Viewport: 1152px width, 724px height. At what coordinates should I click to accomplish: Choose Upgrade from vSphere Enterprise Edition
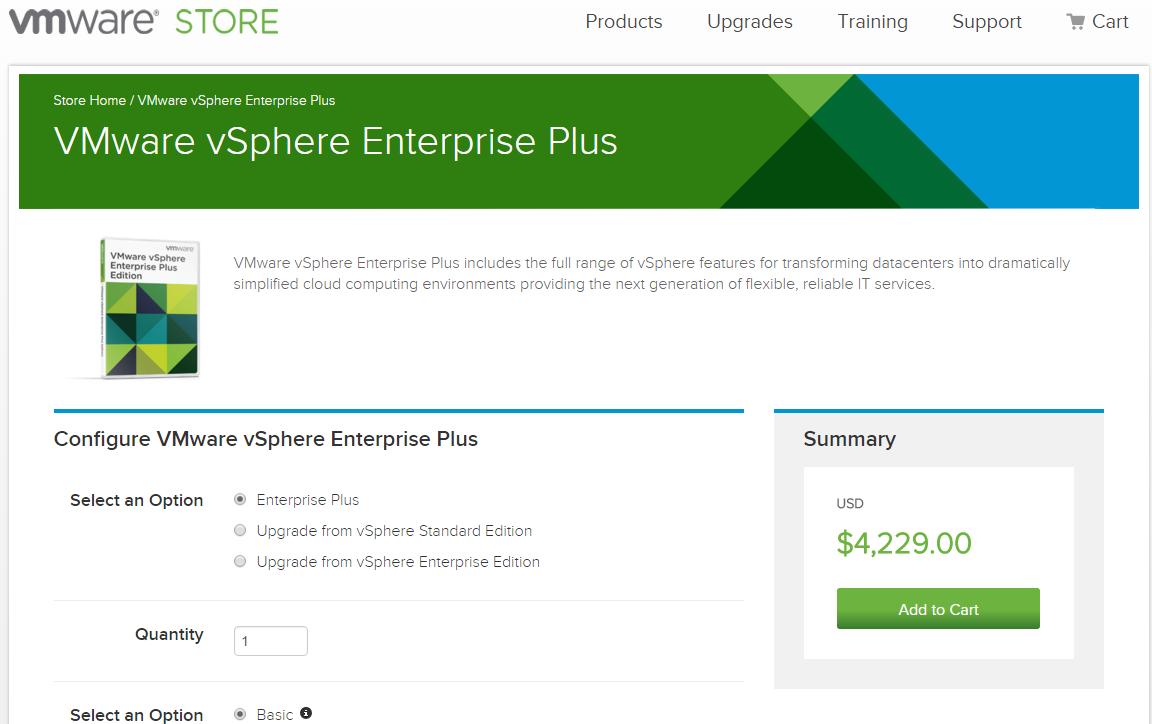pos(240,561)
